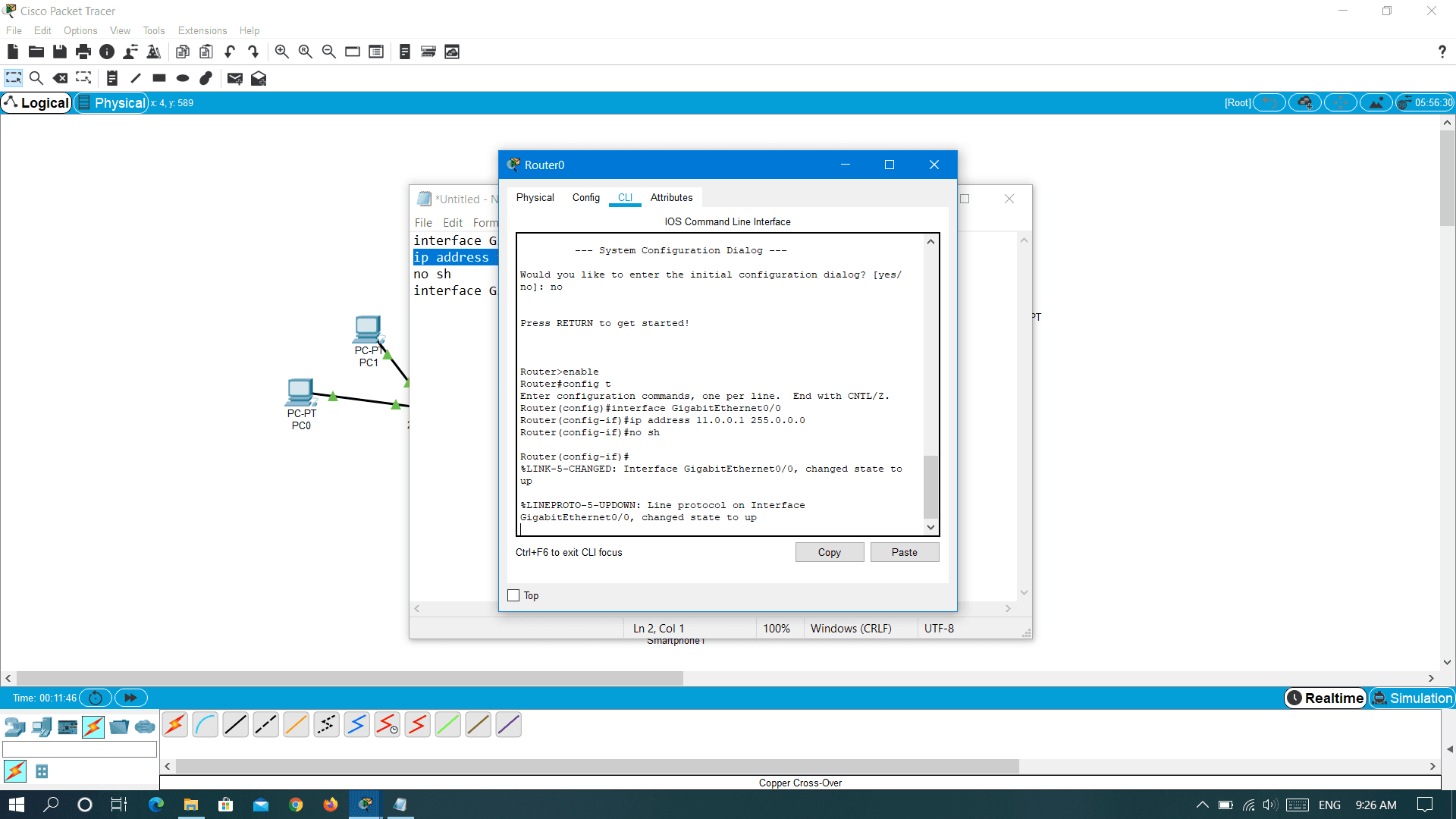Open the CLI tab in Router0
The image size is (1456, 819).
coord(625,197)
